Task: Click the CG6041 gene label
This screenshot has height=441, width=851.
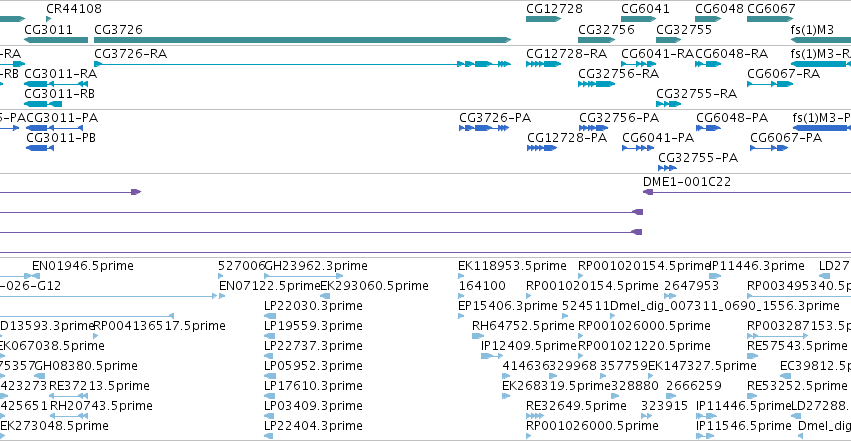Action: [x=645, y=9]
